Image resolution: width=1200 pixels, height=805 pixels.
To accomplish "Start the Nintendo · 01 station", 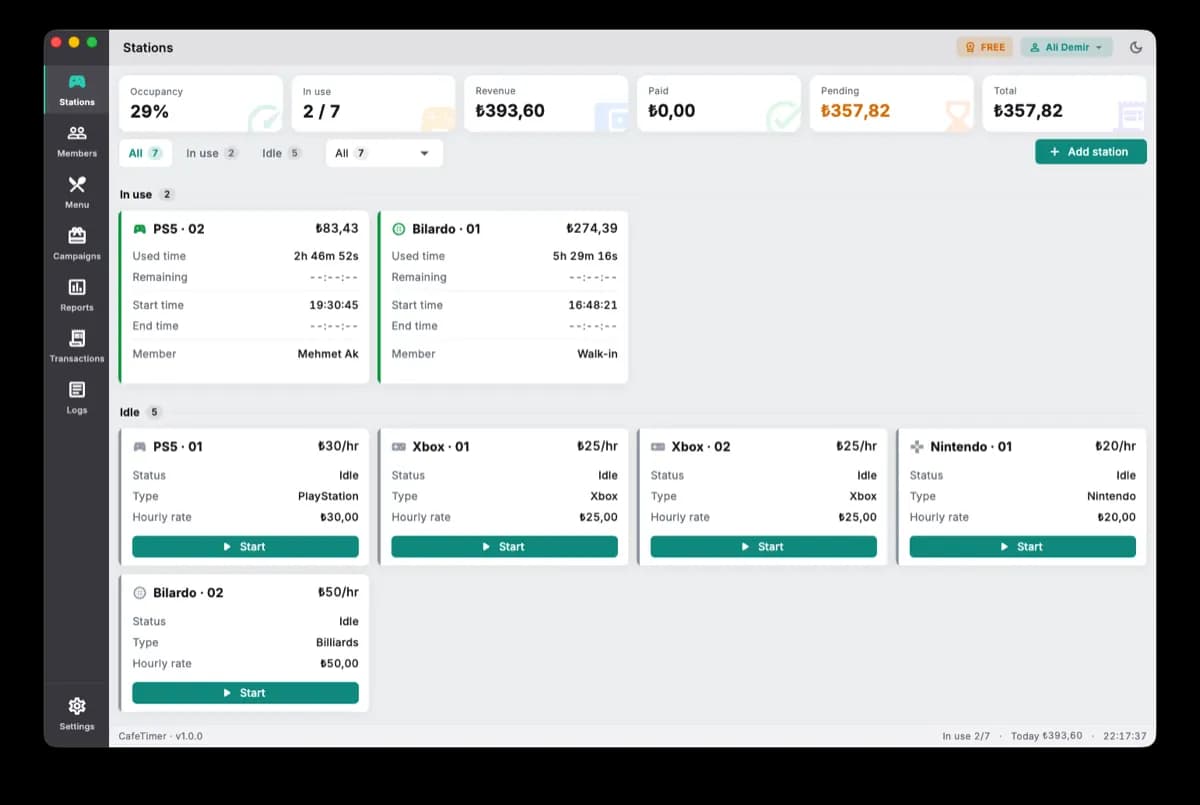I will [x=1022, y=547].
